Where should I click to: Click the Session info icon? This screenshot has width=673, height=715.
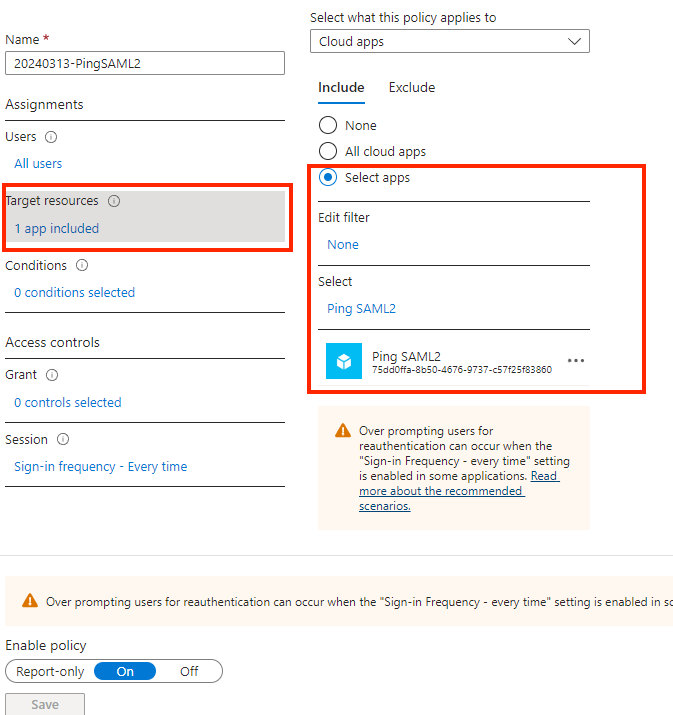click(x=63, y=440)
